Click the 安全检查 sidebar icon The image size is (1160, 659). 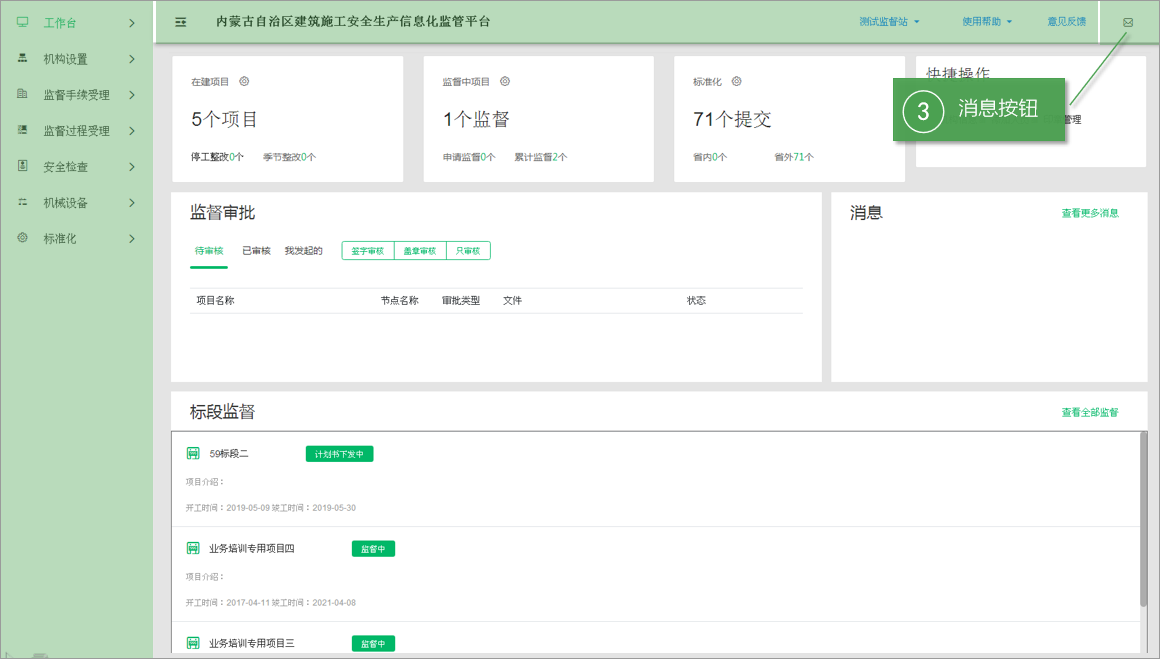pos(23,166)
